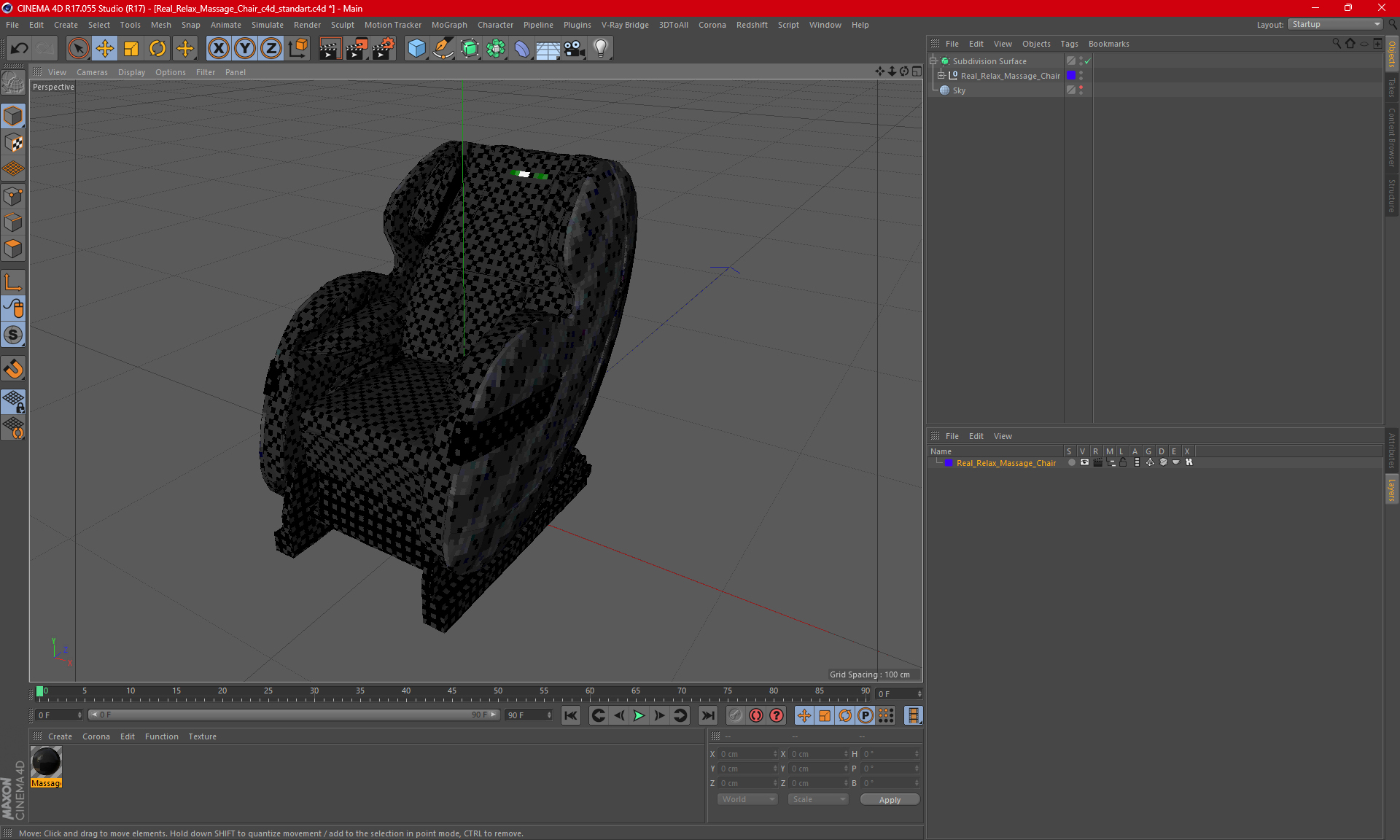Viewport: 1400px width, 840px height.
Task: Toggle X axis lock
Action: coord(218,49)
